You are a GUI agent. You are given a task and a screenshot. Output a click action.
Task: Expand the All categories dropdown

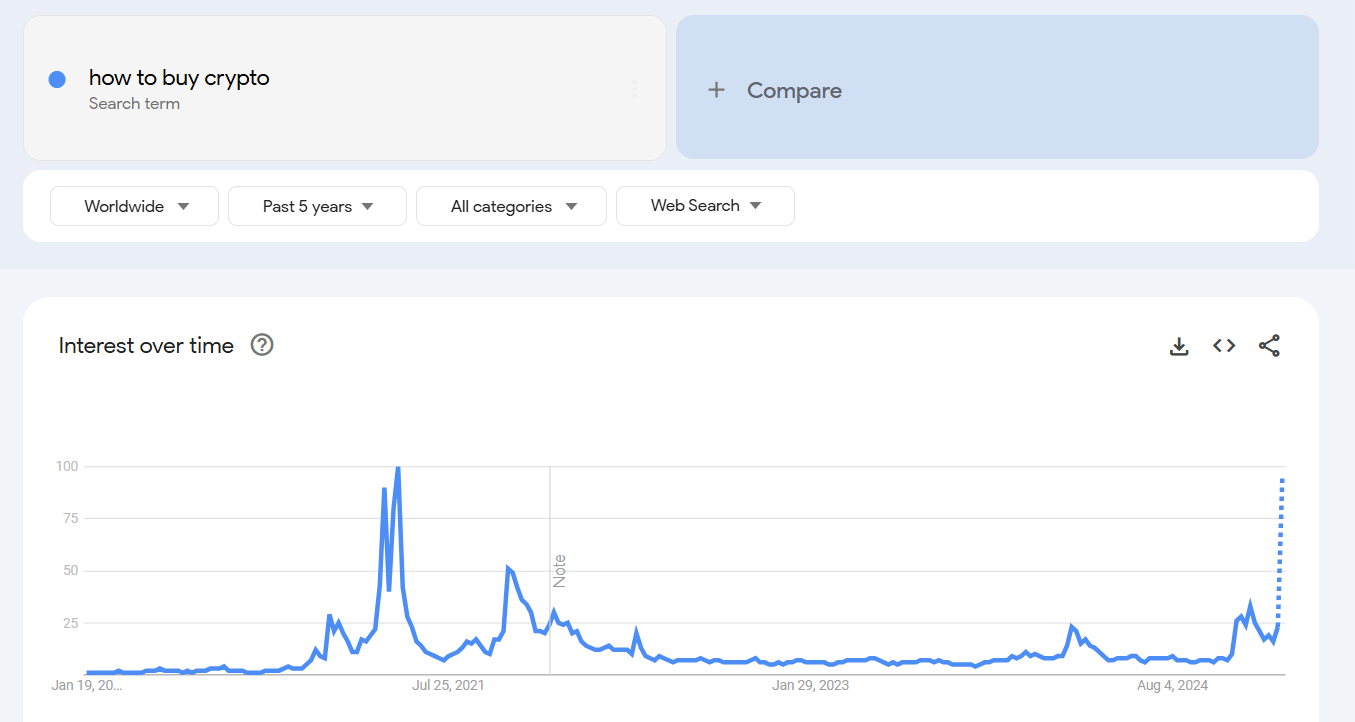click(x=511, y=206)
